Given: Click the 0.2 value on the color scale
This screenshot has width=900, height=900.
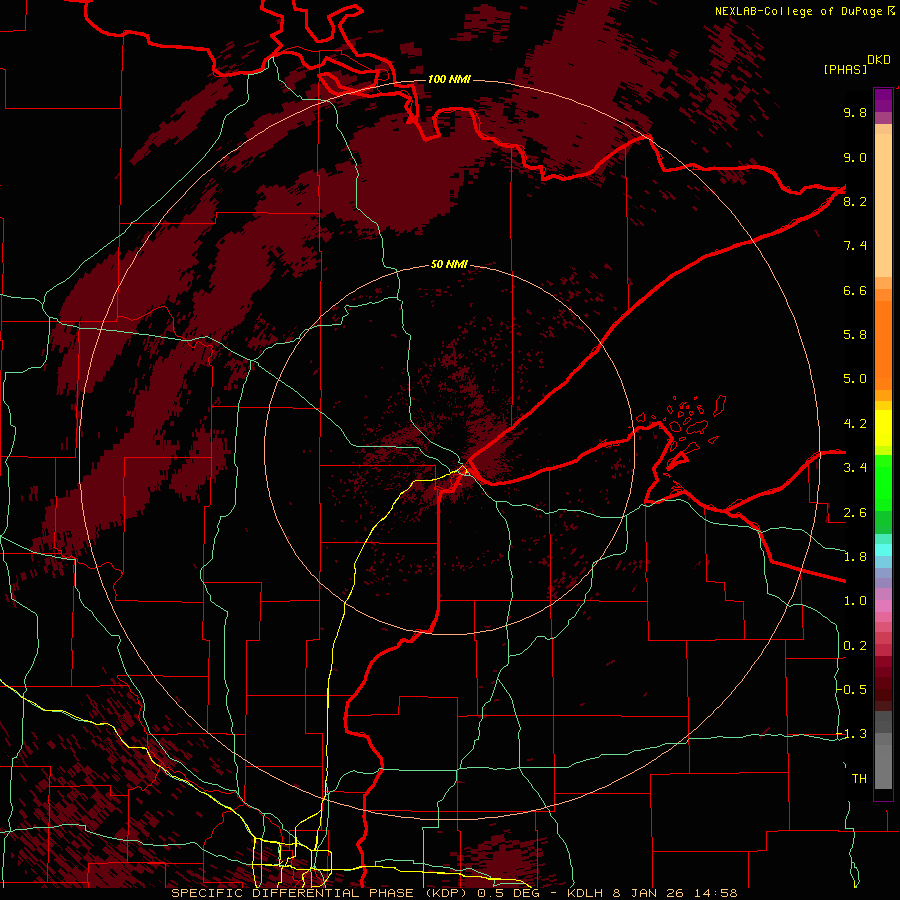Looking at the screenshot, I should [855, 646].
